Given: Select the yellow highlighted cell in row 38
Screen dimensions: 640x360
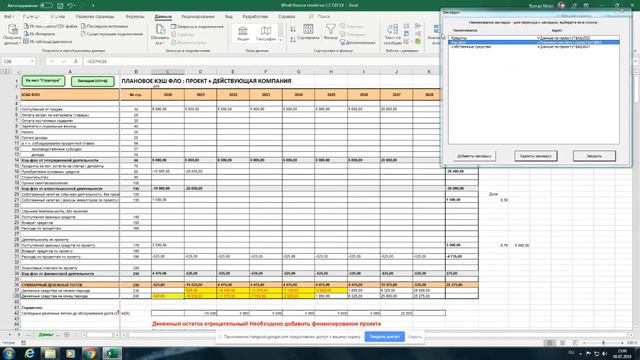Looking at the screenshot, I should point(168,296).
